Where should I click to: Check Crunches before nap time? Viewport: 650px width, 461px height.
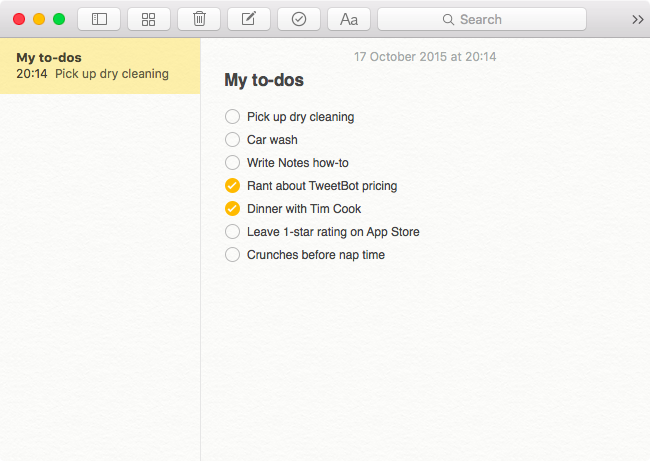(233, 255)
